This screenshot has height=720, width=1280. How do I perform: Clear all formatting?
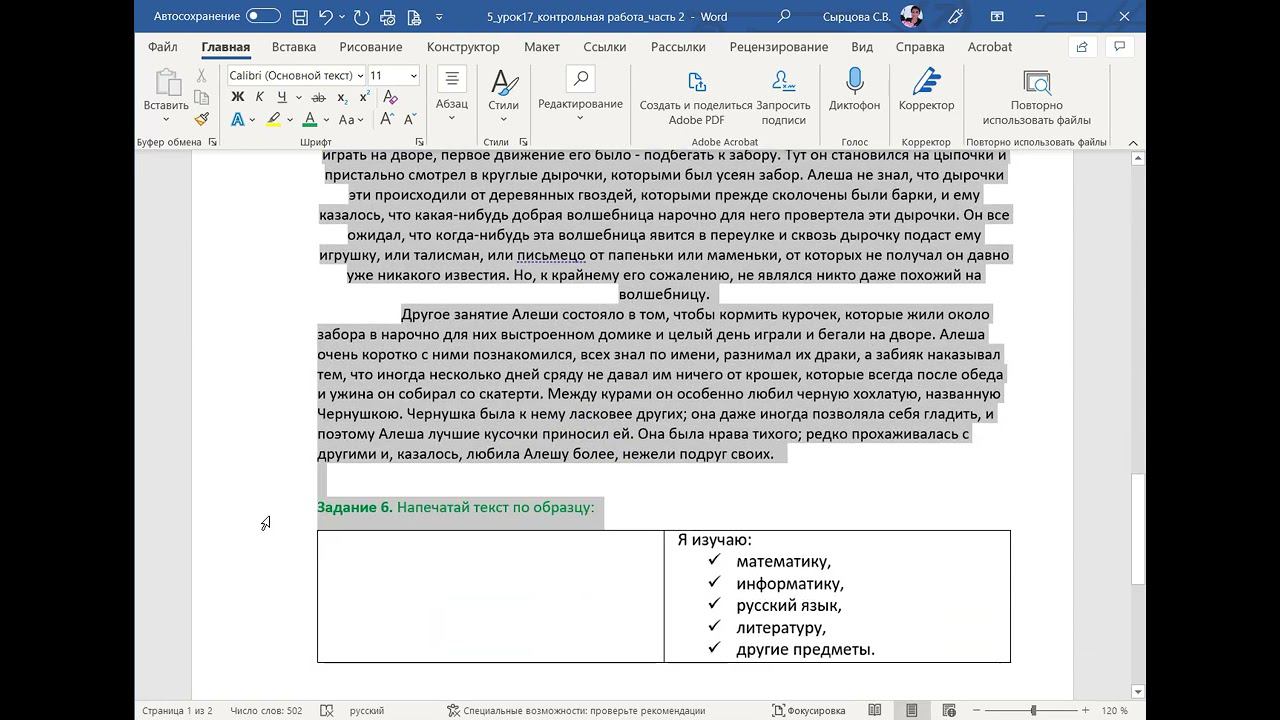390,97
